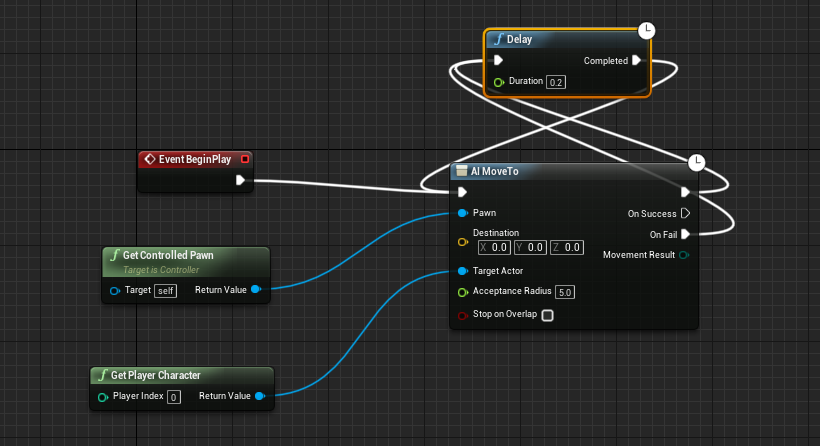Select the Get Controlled Pawn node title

168,255
